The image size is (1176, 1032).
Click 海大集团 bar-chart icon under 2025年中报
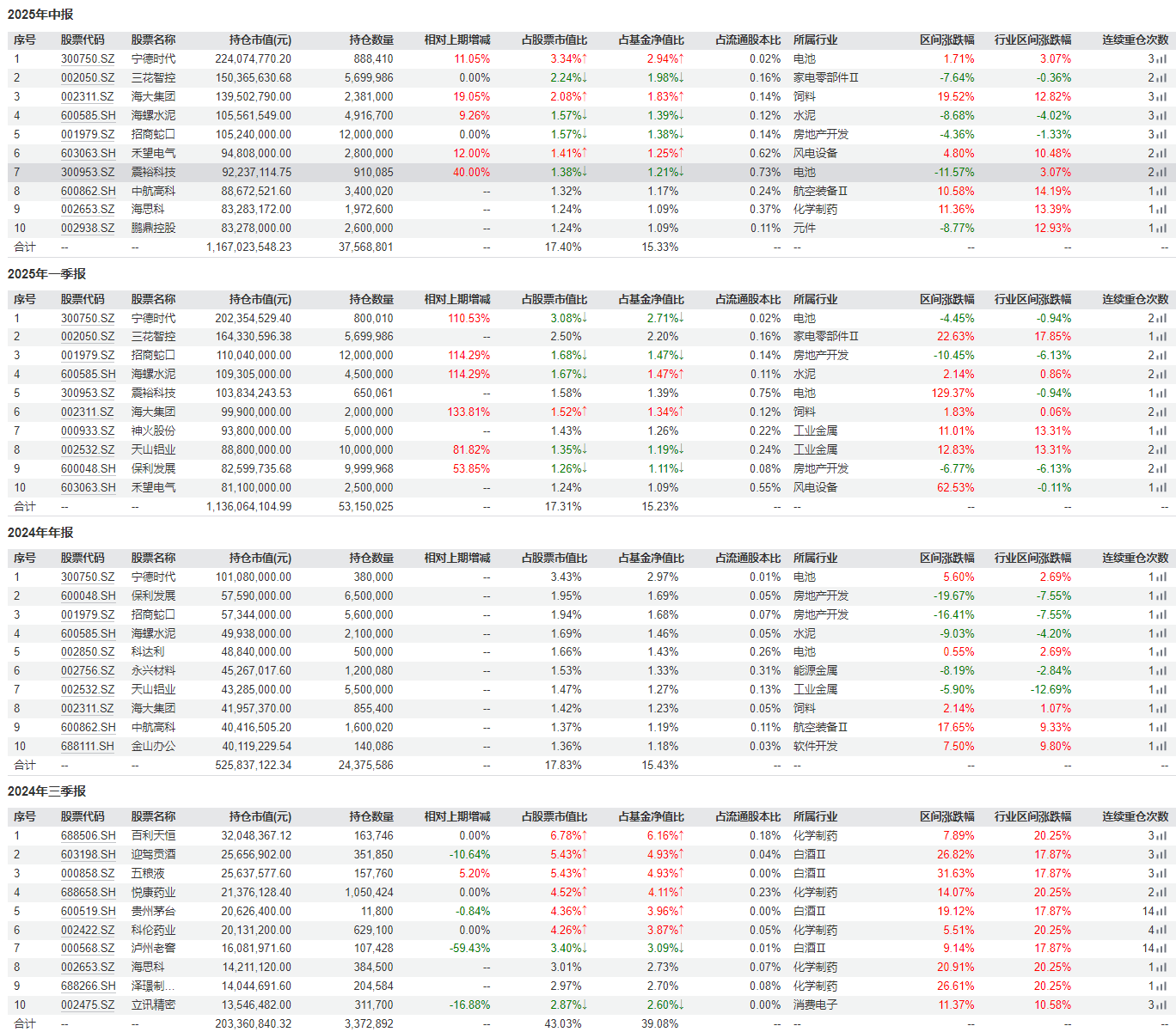1161,97
